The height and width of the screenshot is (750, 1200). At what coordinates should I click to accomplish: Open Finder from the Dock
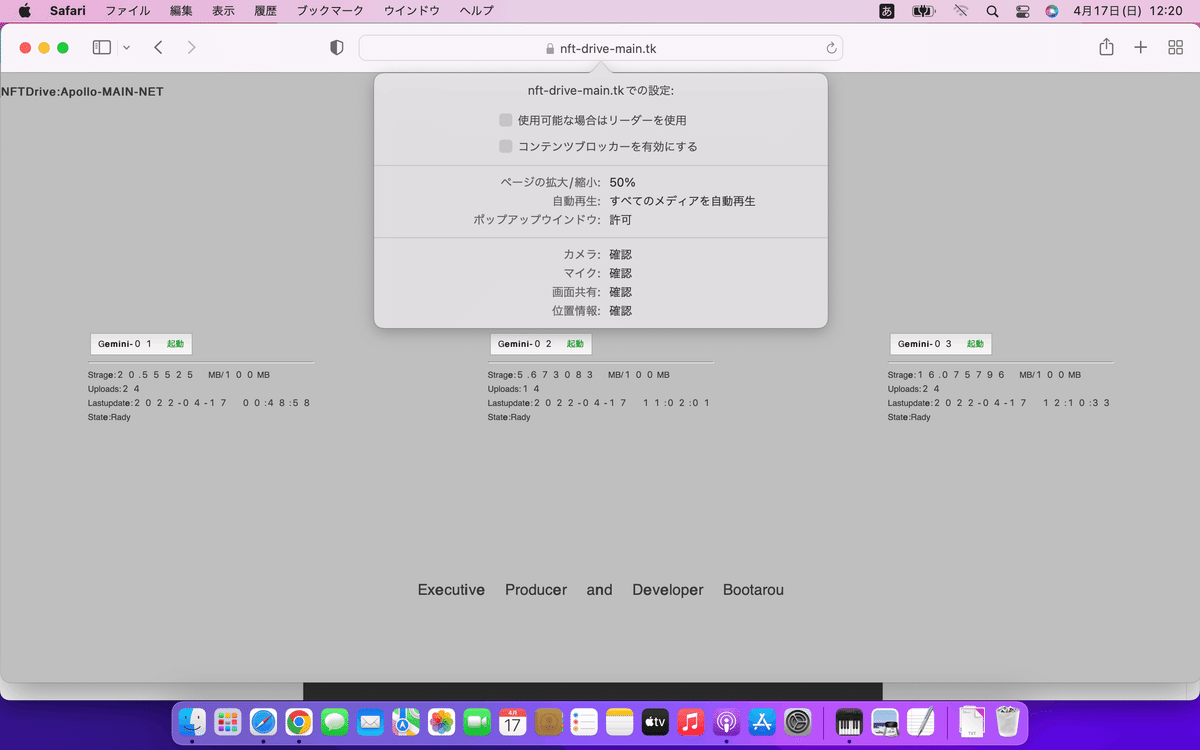pyautogui.click(x=192, y=721)
